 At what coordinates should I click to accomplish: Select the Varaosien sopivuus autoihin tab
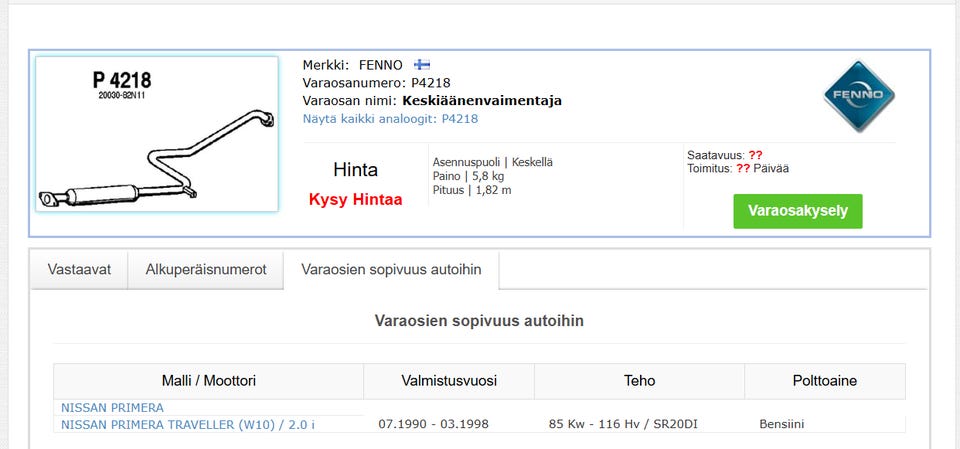coord(391,270)
